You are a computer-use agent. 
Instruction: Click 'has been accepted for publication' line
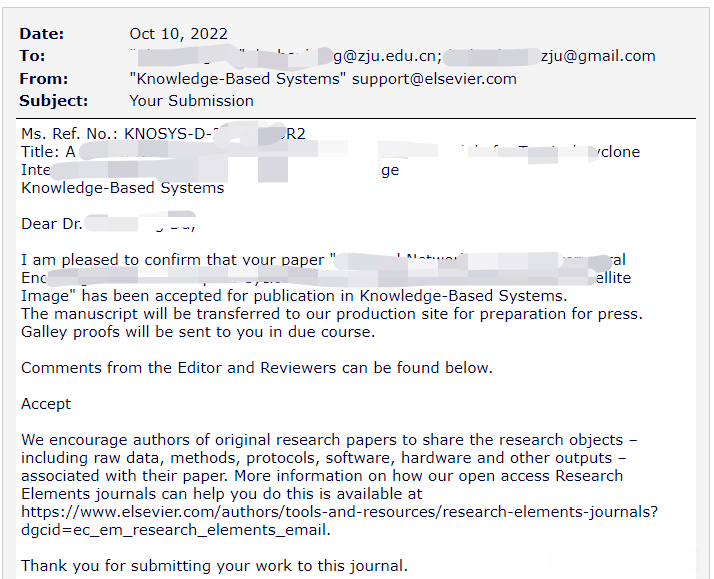(294, 296)
